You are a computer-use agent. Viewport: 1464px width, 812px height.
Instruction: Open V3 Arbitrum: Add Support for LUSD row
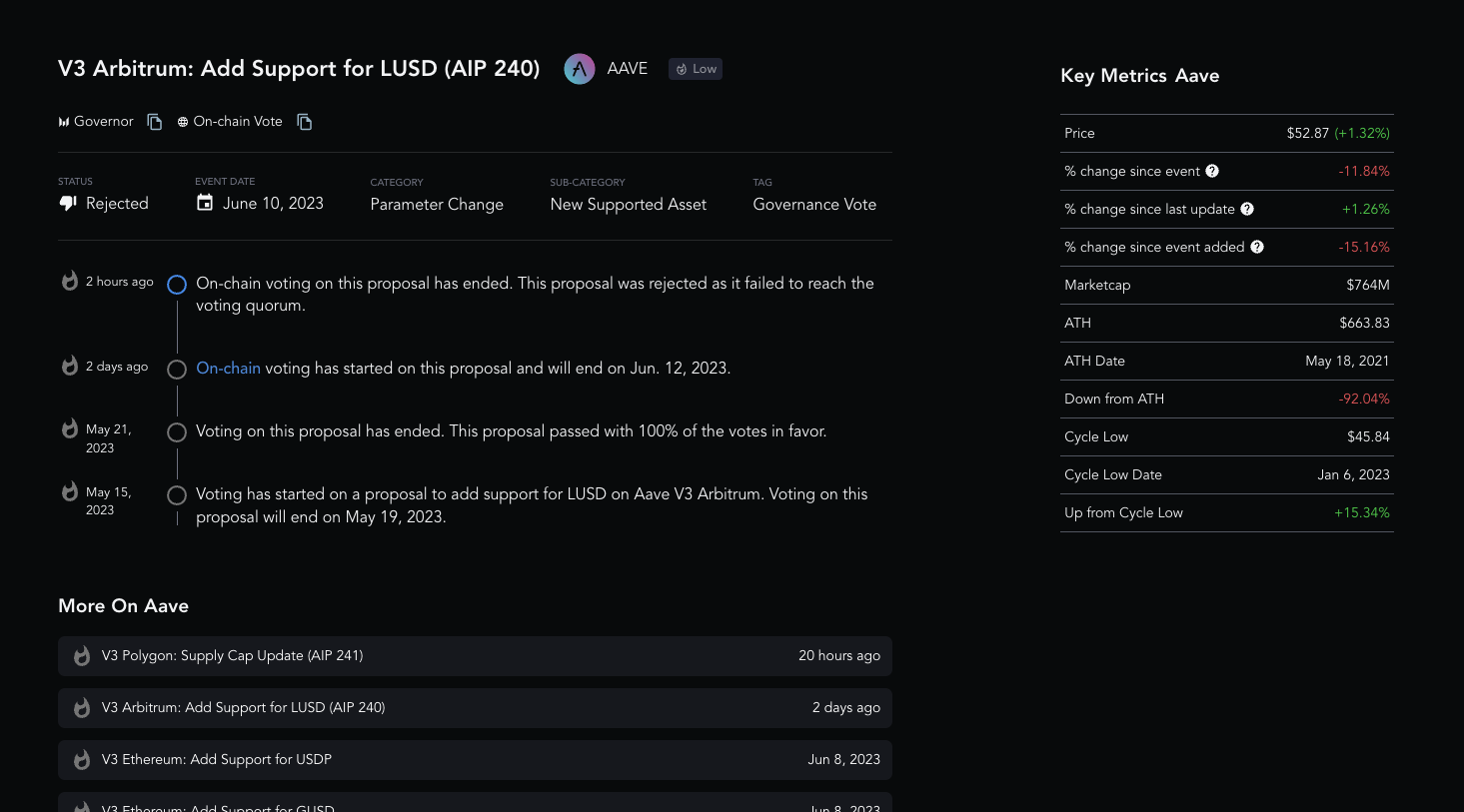point(475,708)
